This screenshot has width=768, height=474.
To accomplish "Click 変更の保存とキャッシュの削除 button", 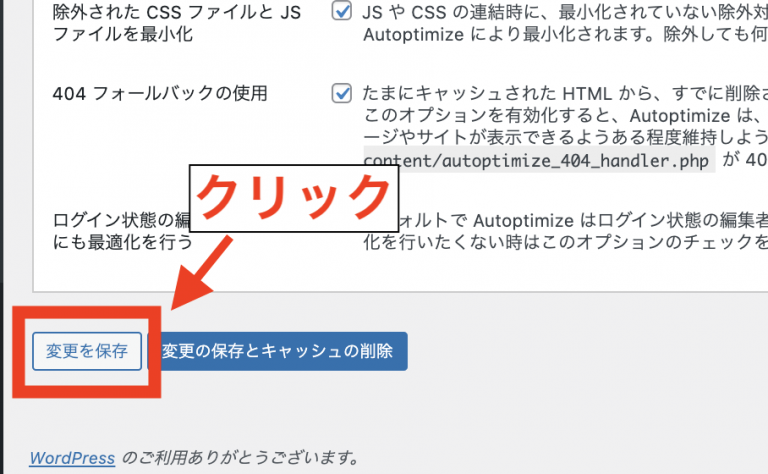I will (x=277, y=351).
